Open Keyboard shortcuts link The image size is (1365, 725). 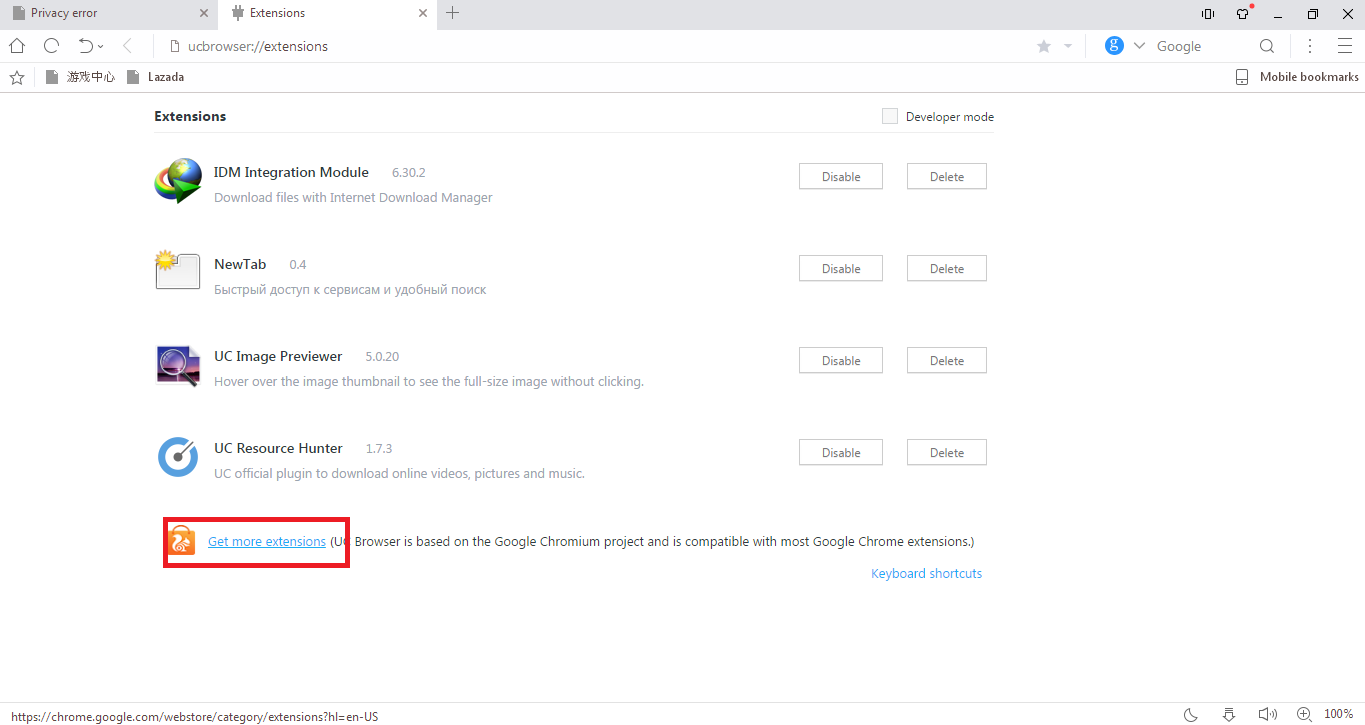tap(926, 573)
